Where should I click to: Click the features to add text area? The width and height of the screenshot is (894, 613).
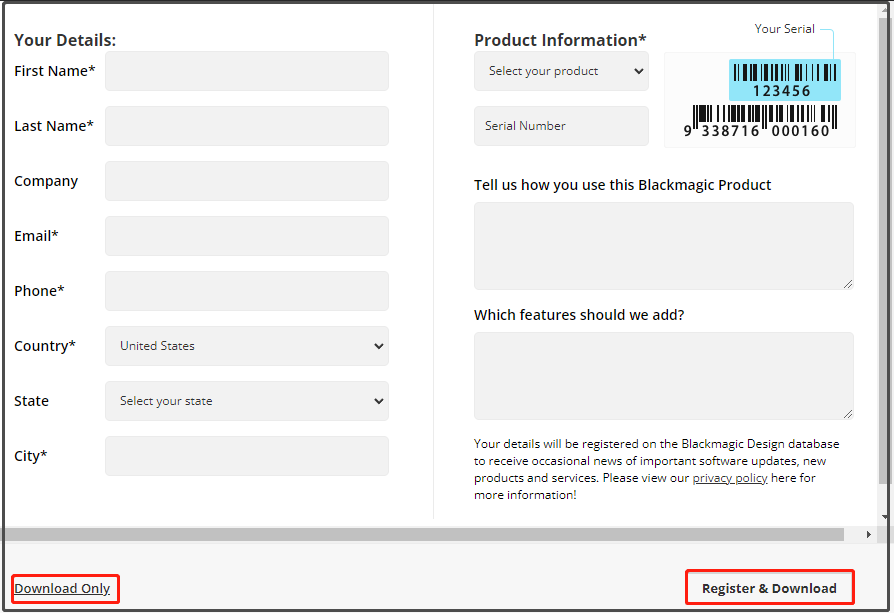click(663, 376)
